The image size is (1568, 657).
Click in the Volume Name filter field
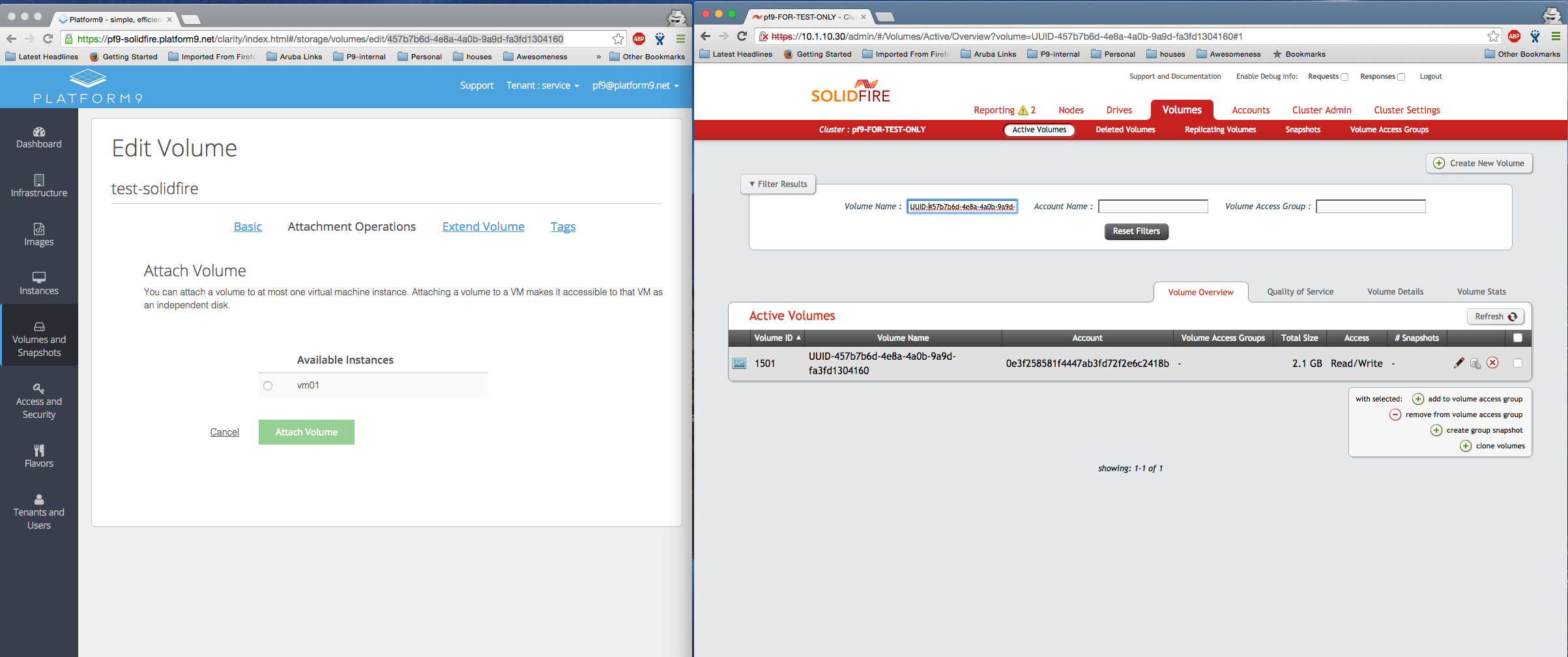pos(962,207)
